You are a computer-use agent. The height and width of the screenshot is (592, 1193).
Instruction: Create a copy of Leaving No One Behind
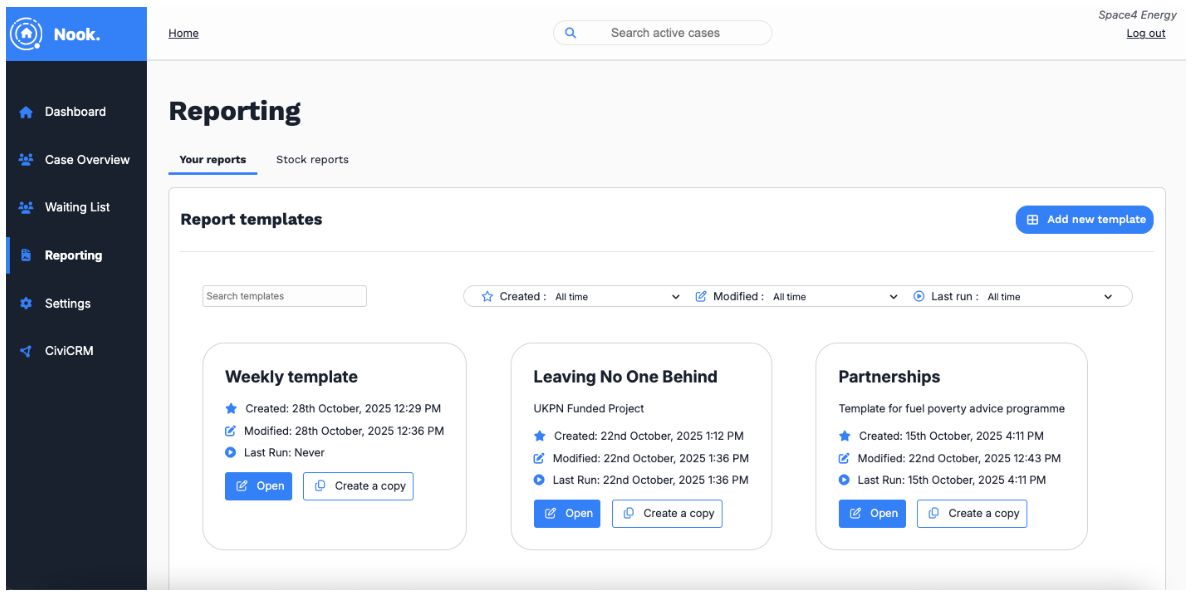click(667, 513)
